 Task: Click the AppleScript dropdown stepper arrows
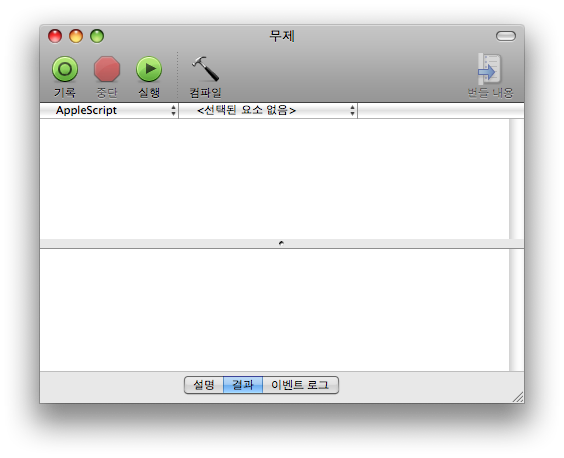(x=173, y=110)
